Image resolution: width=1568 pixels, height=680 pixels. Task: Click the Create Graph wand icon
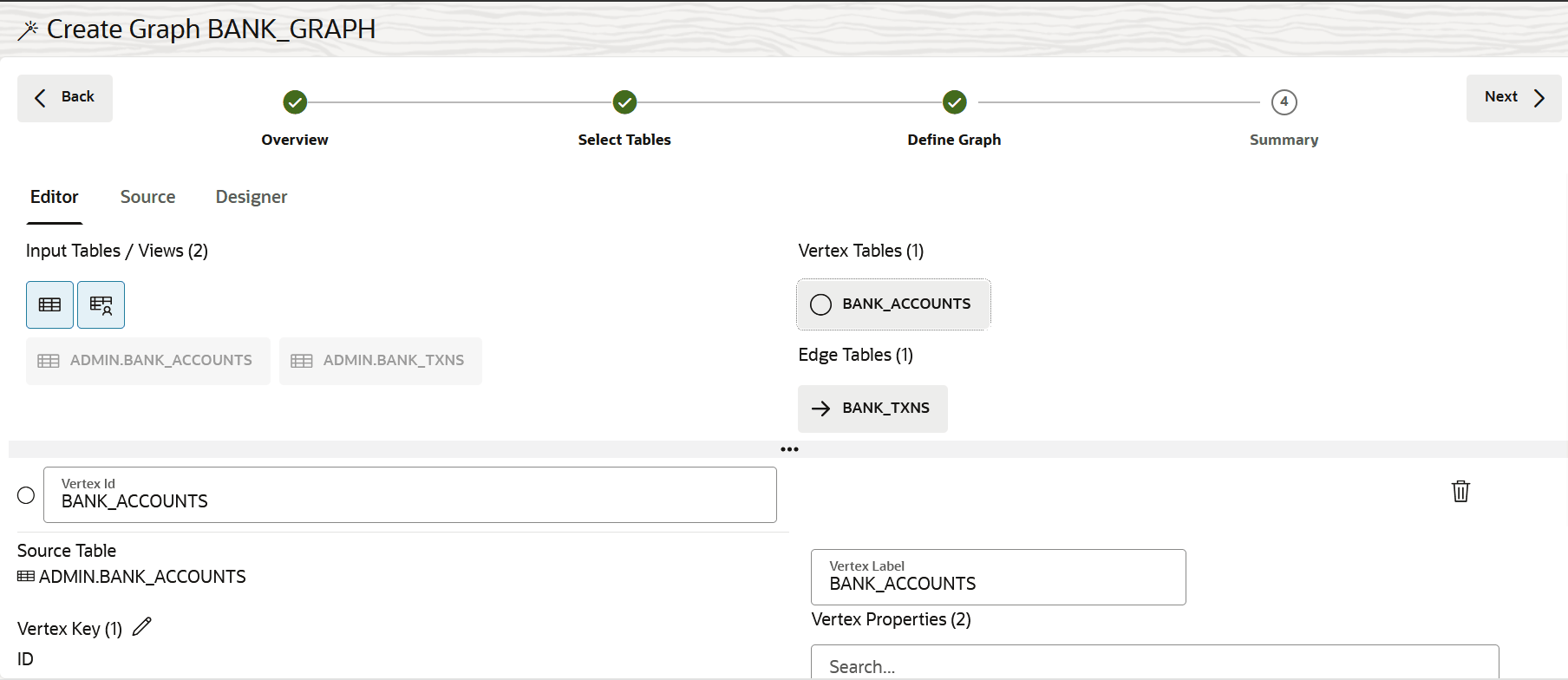[x=28, y=30]
